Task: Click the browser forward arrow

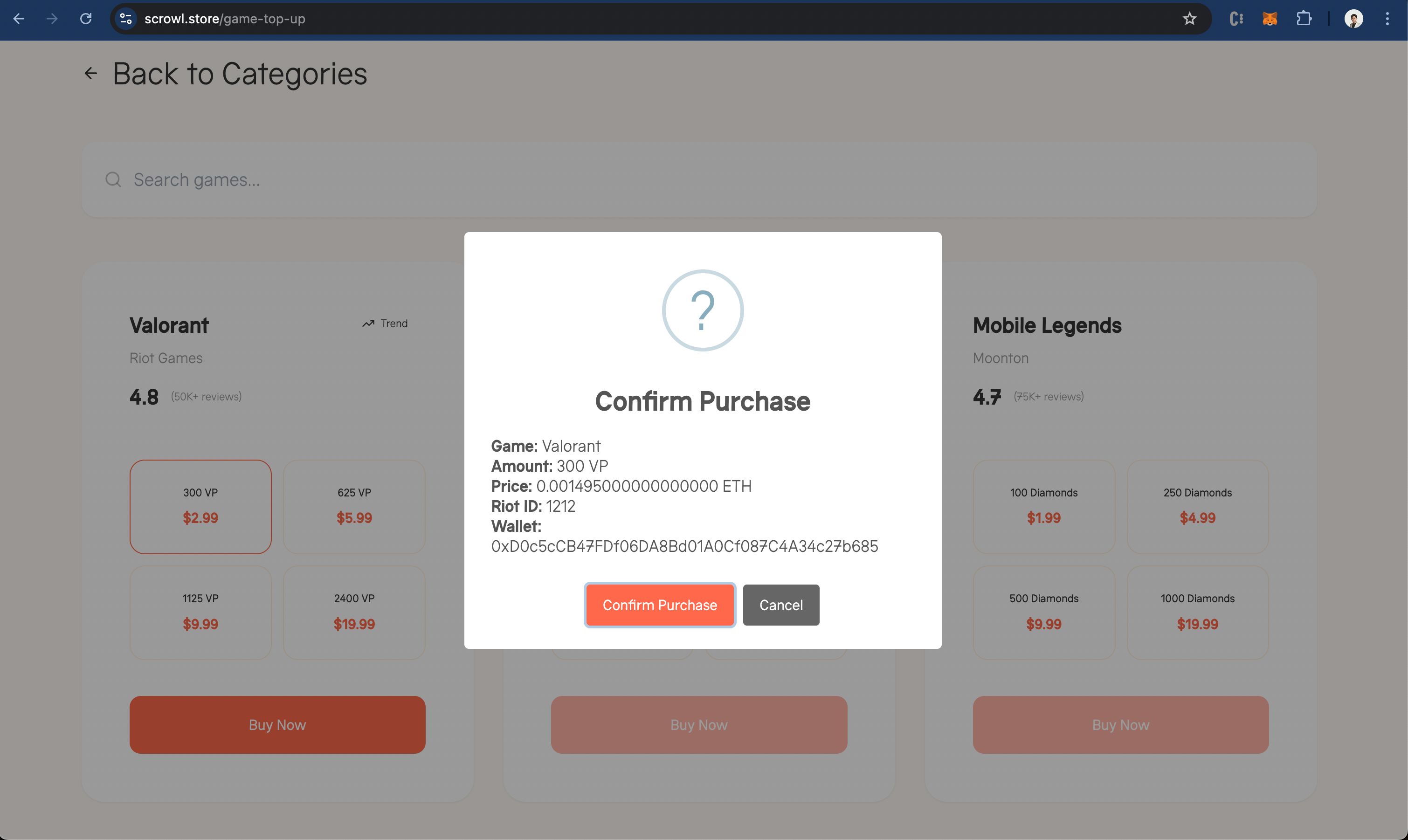Action: (52, 19)
